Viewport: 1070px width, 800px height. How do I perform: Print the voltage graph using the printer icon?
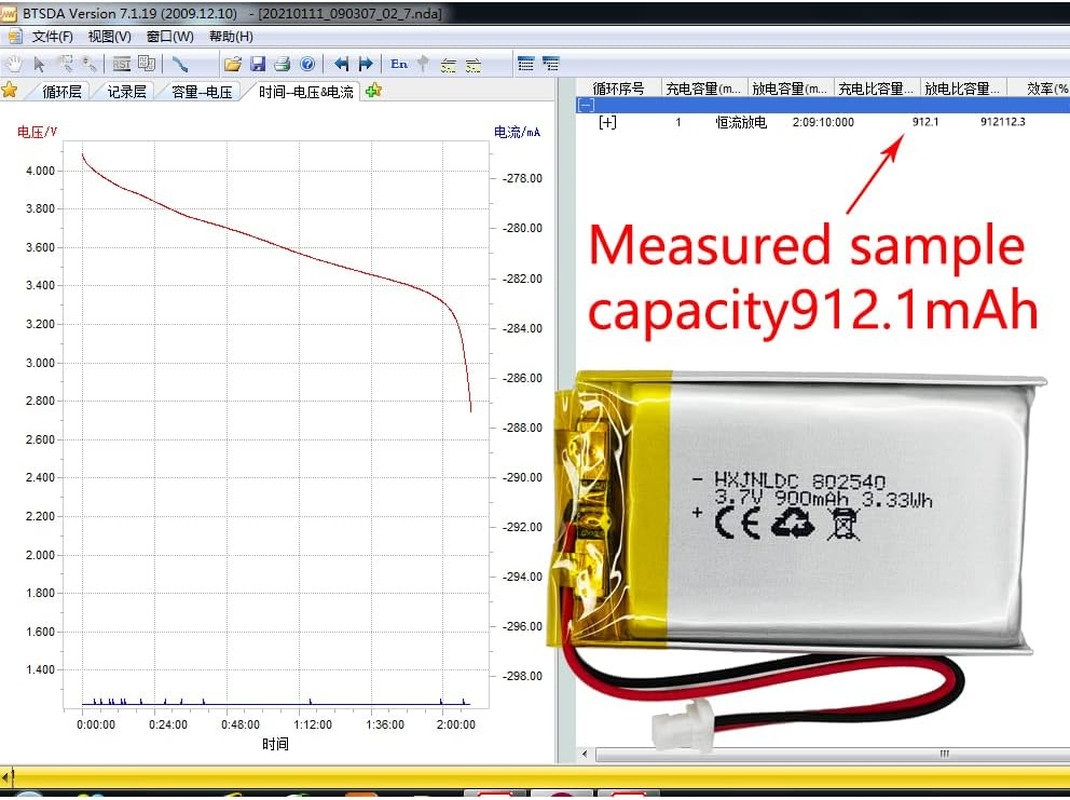[283, 62]
